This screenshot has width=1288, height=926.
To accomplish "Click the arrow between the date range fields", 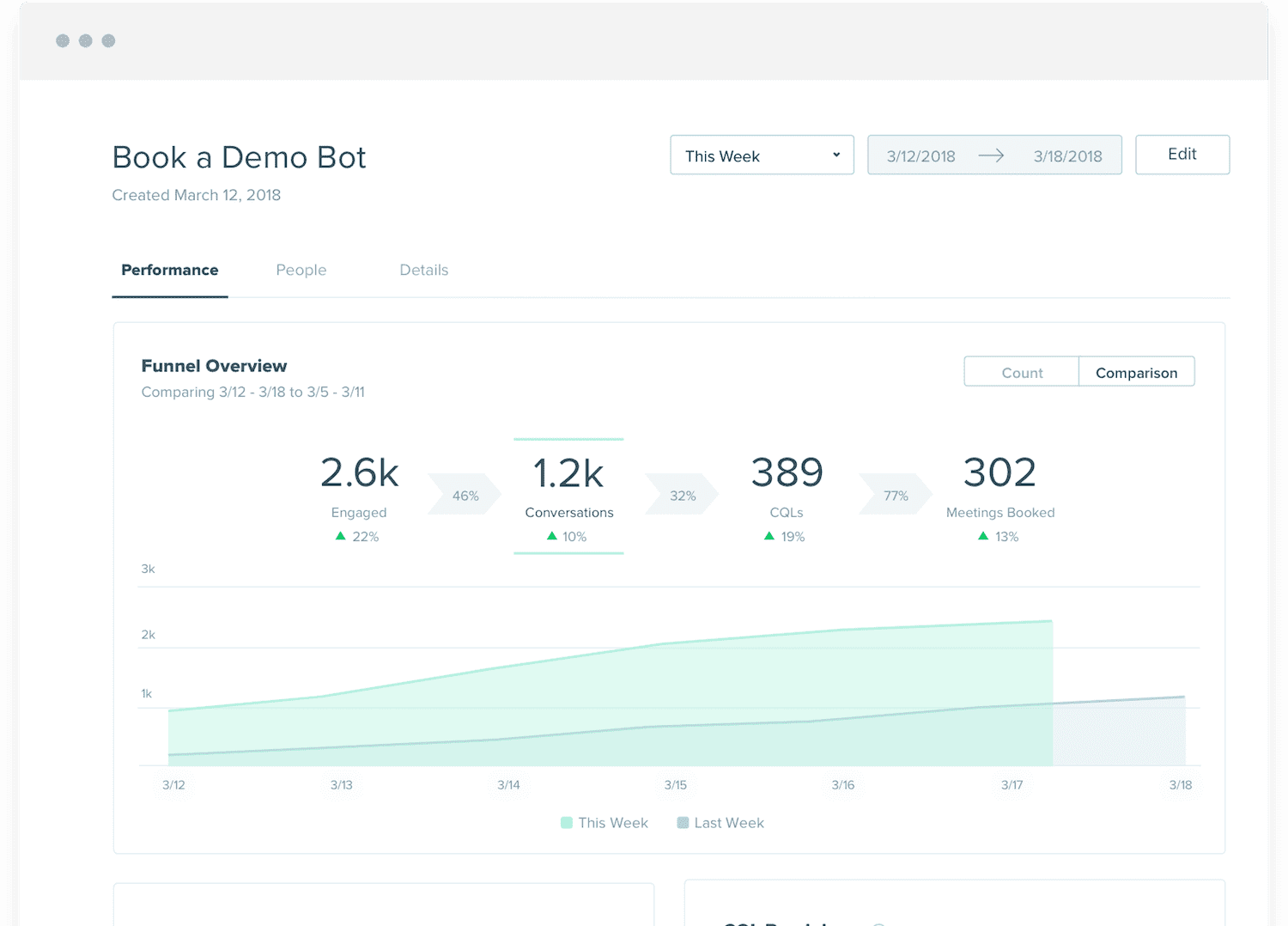I will (x=991, y=155).
